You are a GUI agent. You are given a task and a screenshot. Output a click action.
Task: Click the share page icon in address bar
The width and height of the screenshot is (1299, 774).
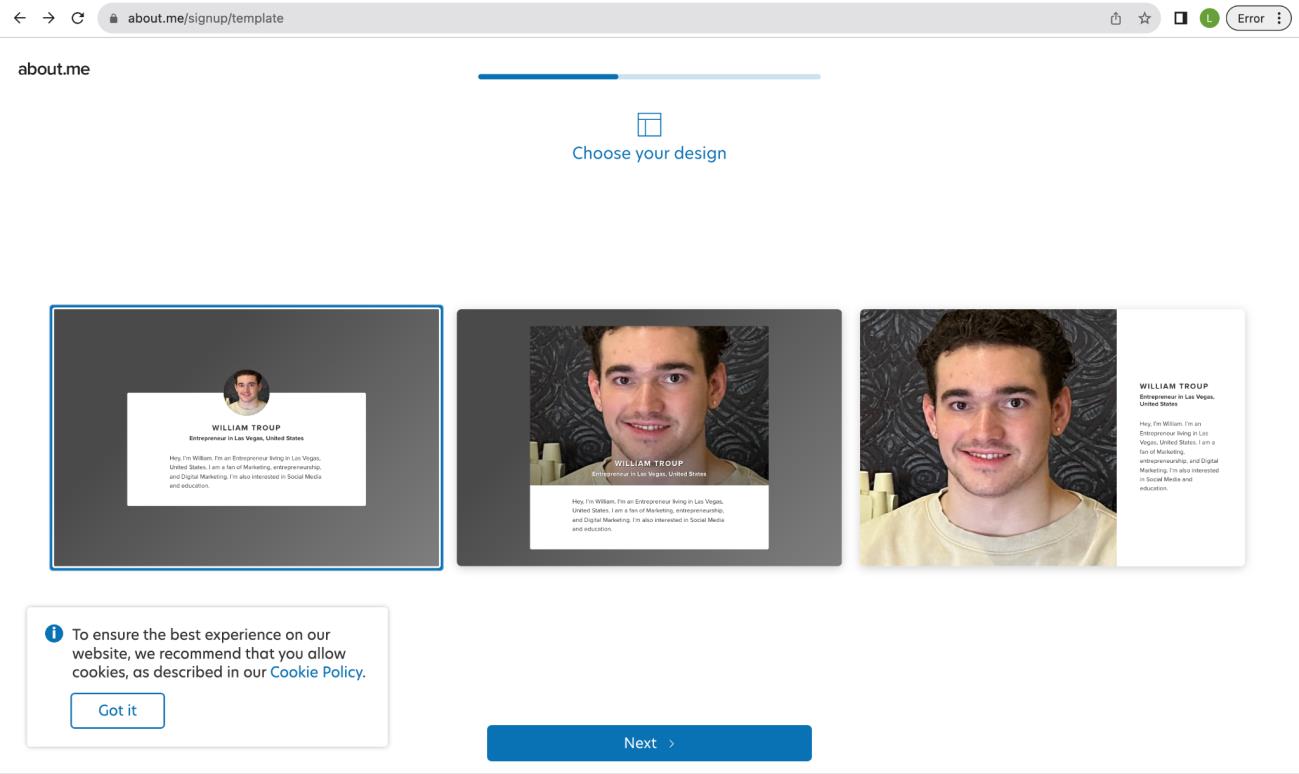pos(1114,18)
